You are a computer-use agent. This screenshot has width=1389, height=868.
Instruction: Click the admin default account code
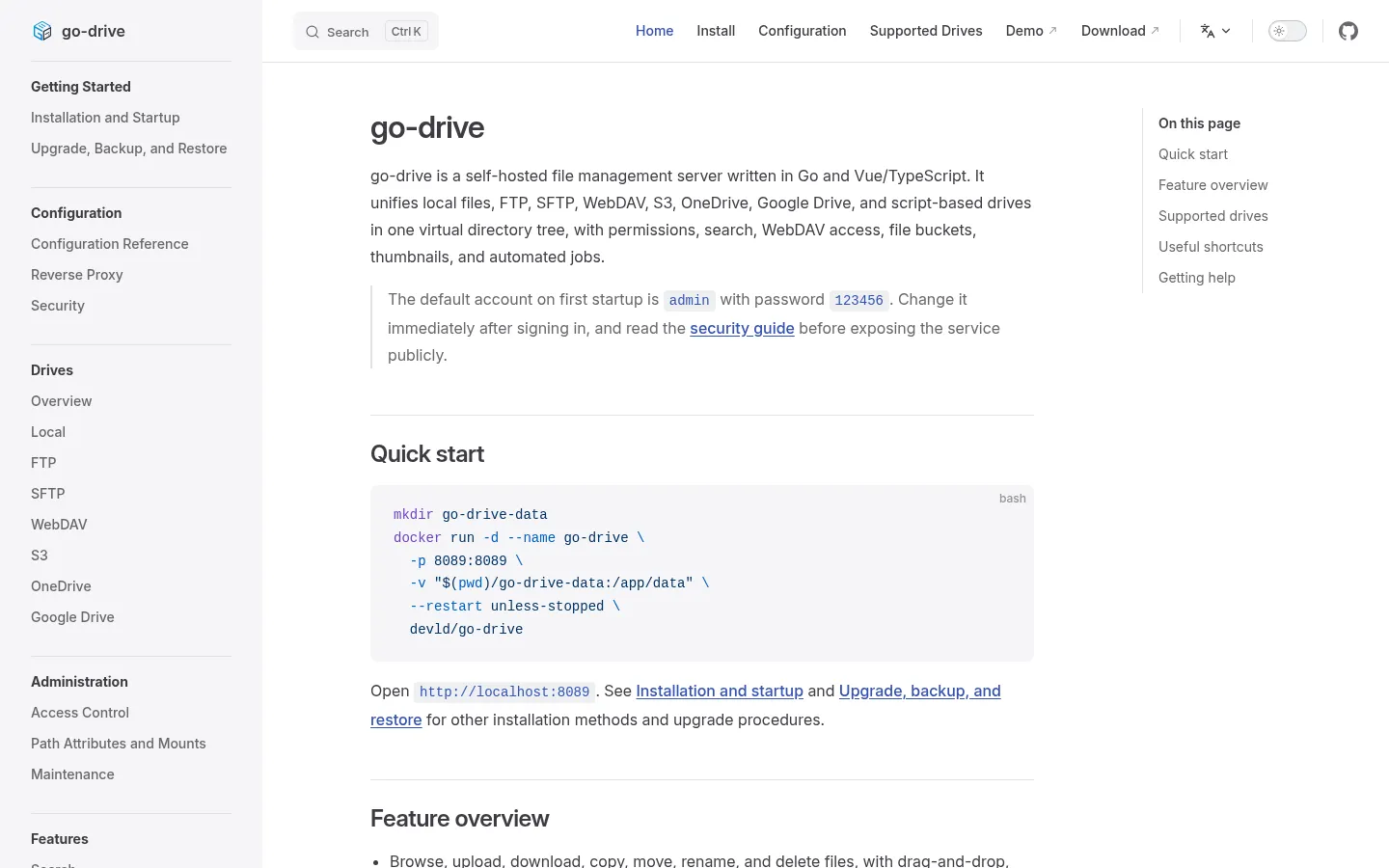coord(690,300)
